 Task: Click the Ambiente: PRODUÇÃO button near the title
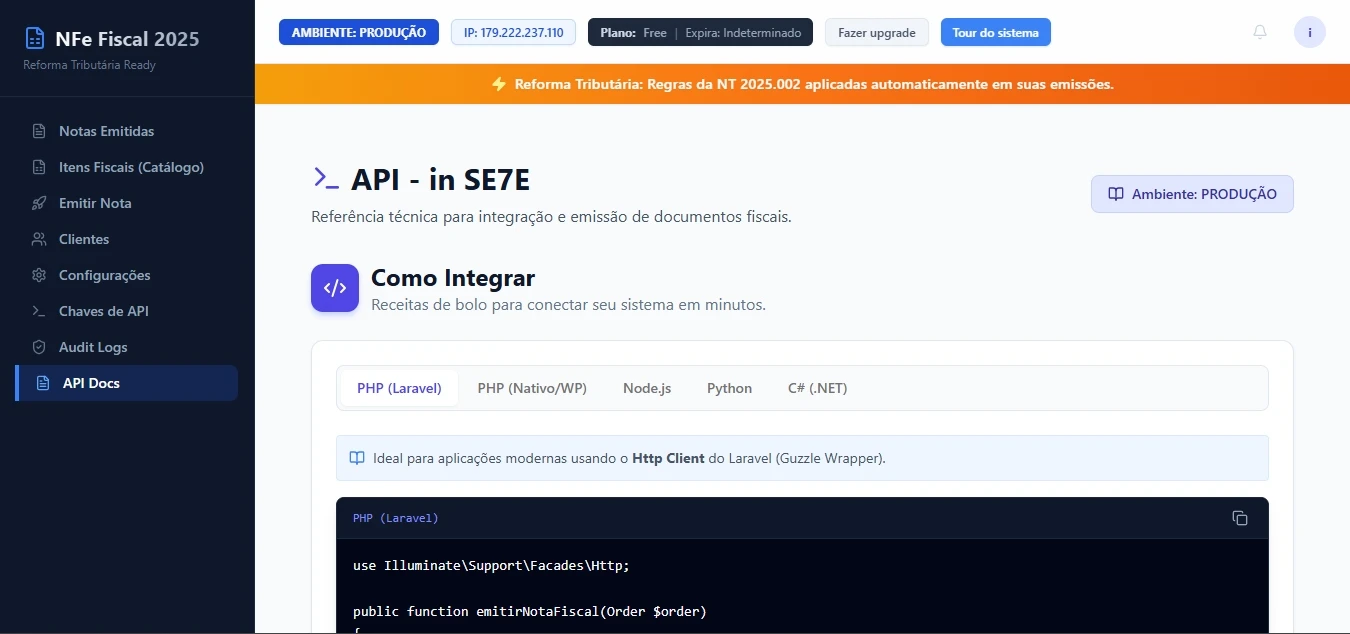(1192, 194)
